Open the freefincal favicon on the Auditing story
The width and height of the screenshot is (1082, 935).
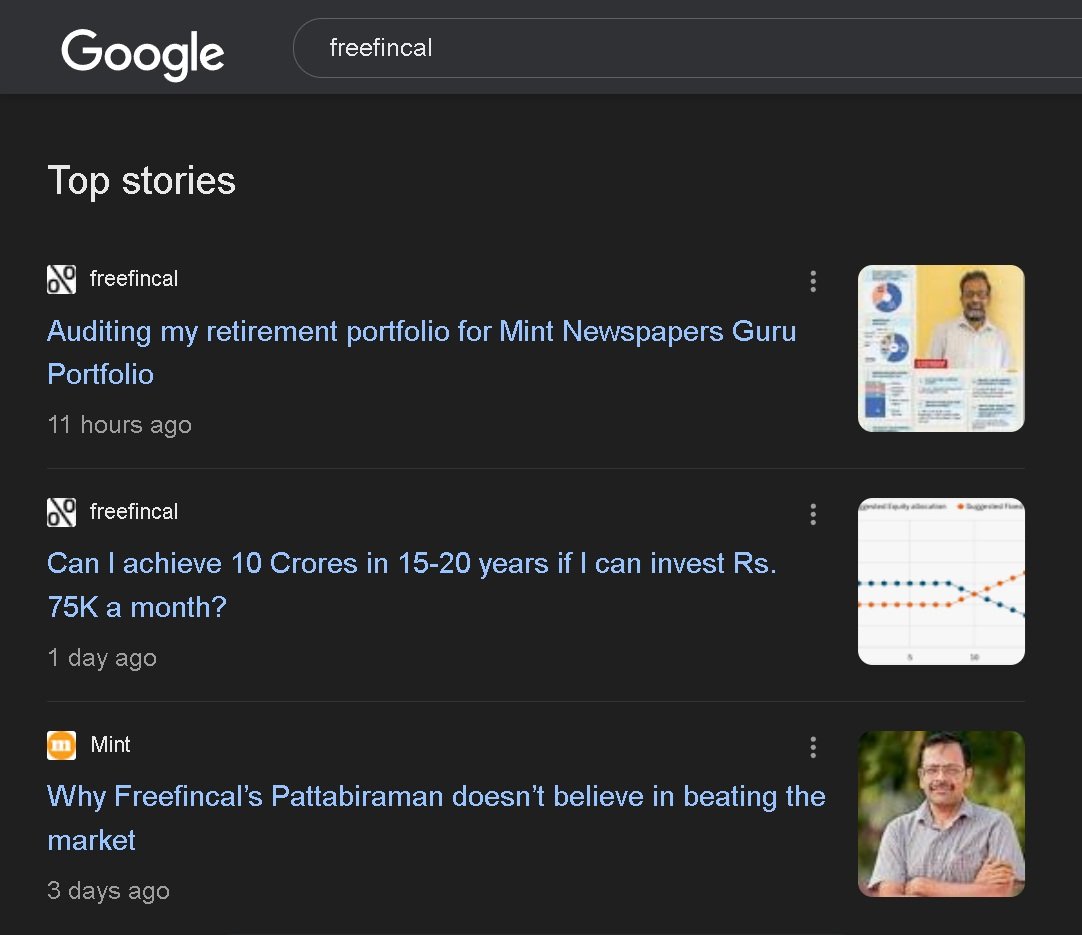(x=61, y=279)
